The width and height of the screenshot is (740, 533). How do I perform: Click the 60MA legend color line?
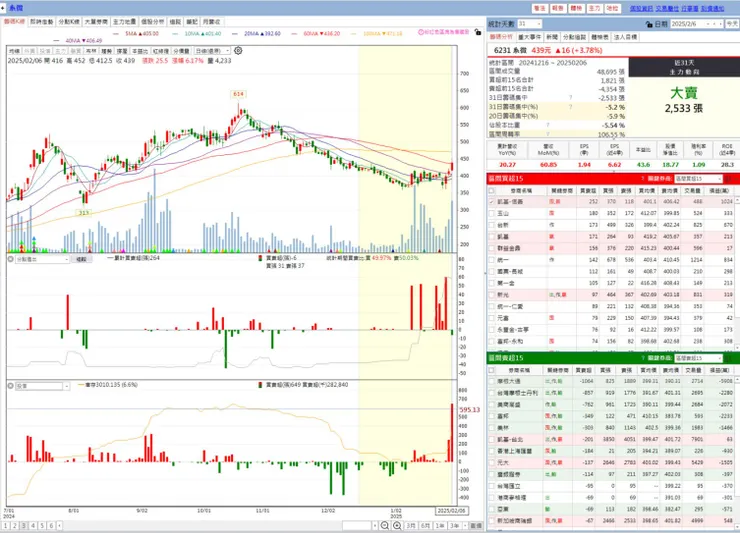tap(294, 34)
